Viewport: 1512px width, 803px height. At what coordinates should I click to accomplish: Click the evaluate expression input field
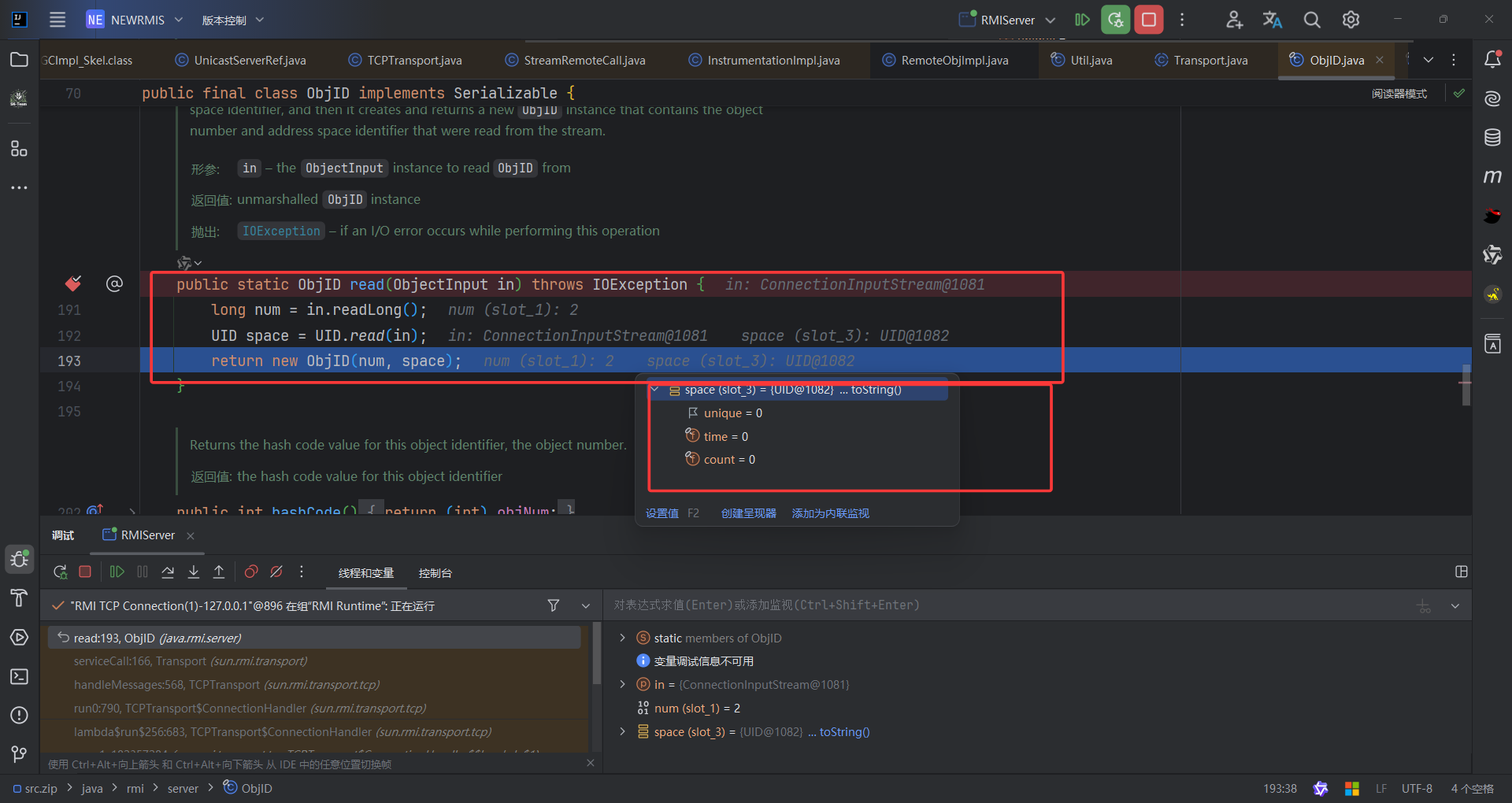pyautogui.click(x=1008, y=605)
